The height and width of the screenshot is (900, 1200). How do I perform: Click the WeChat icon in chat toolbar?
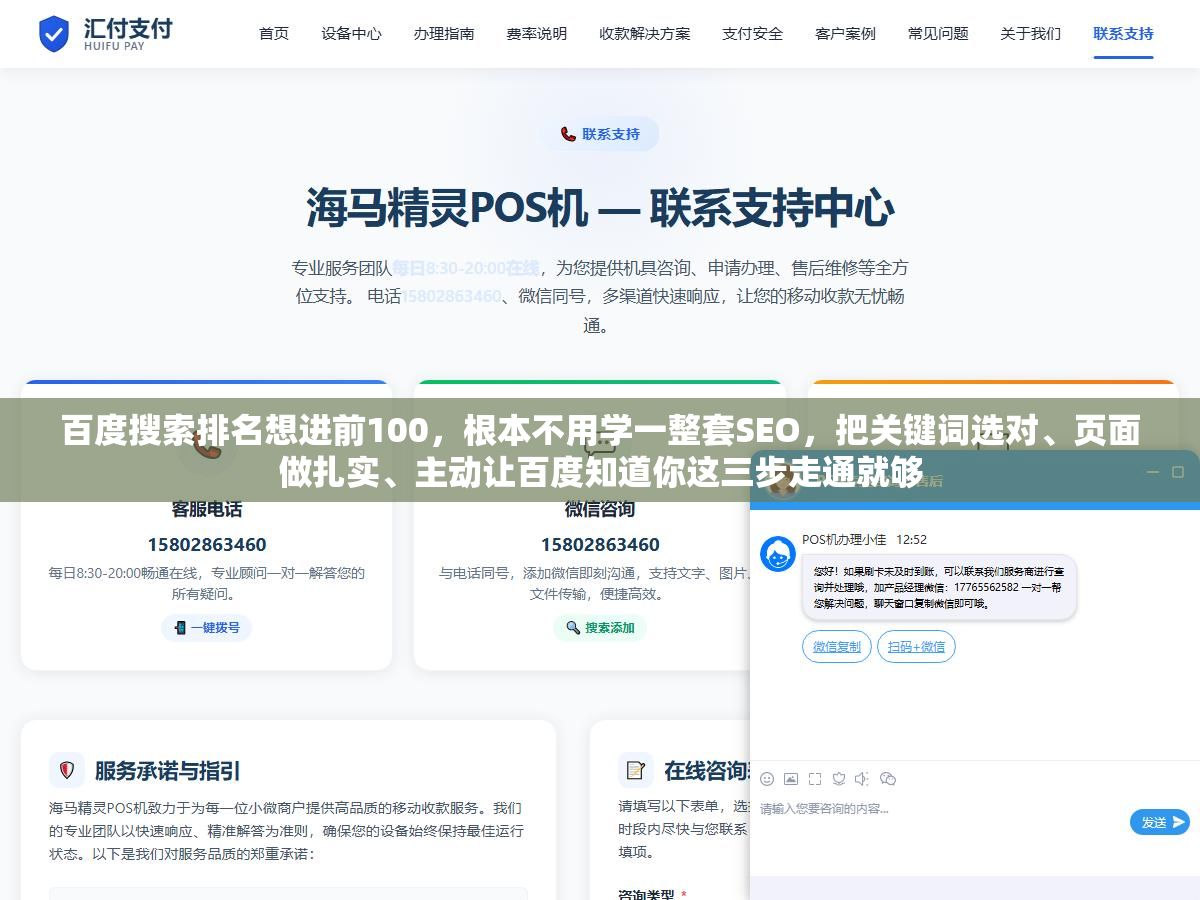click(x=888, y=779)
